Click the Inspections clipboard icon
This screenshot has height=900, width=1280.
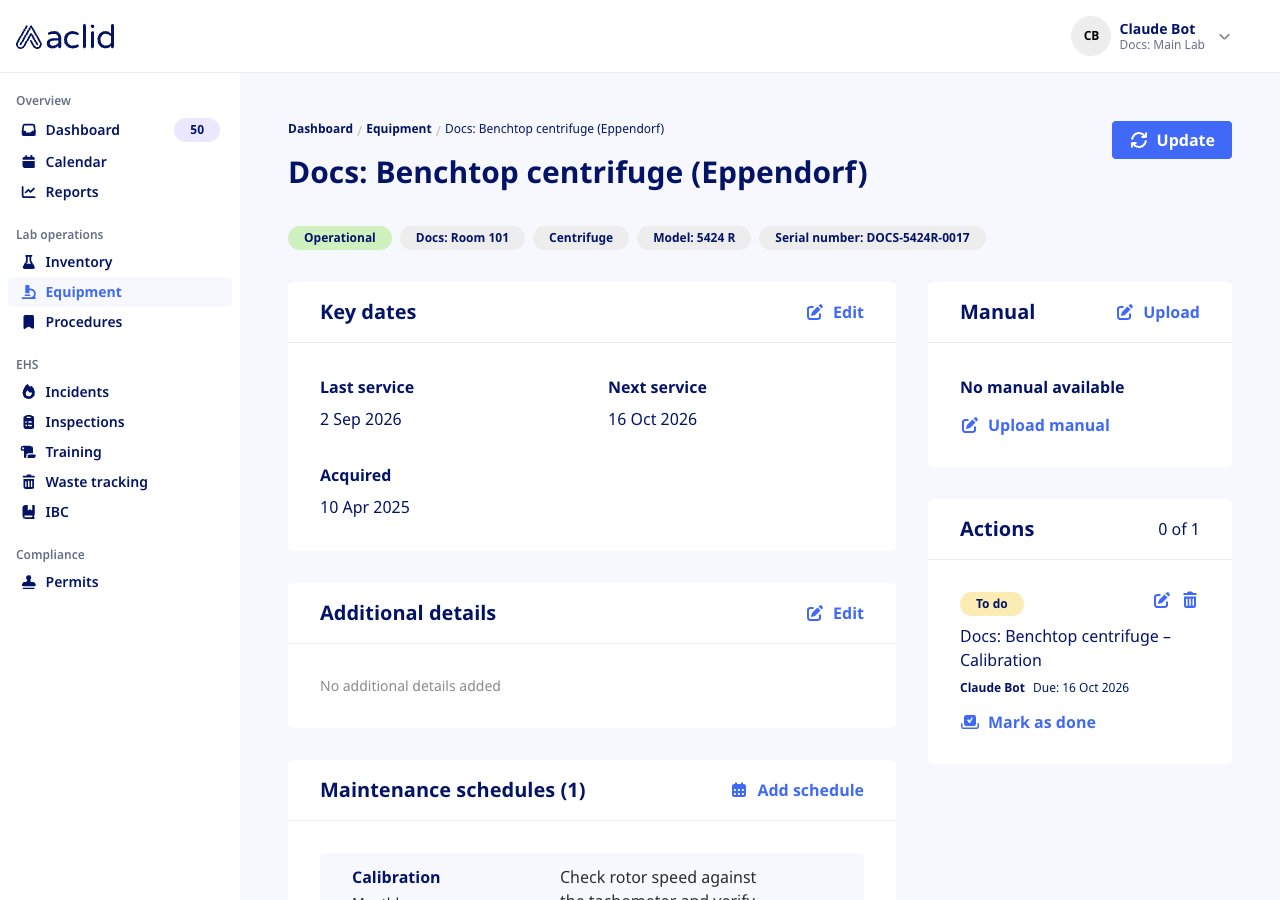click(x=29, y=422)
